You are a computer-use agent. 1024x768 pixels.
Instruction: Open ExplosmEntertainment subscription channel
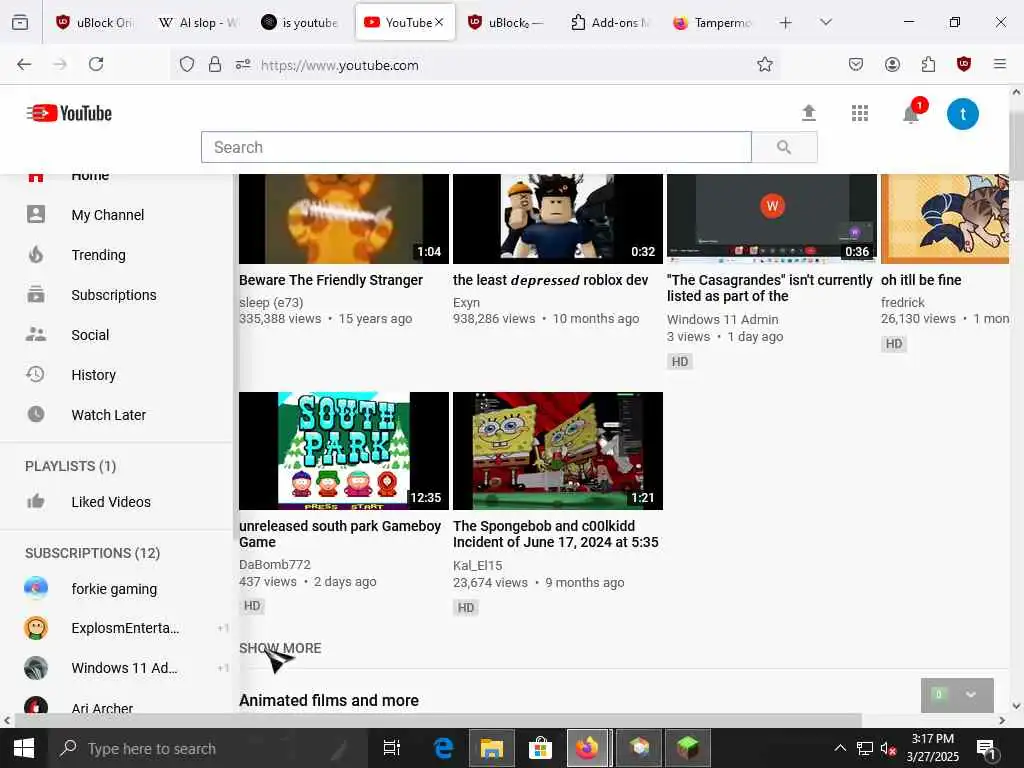[x=125, y=628]
